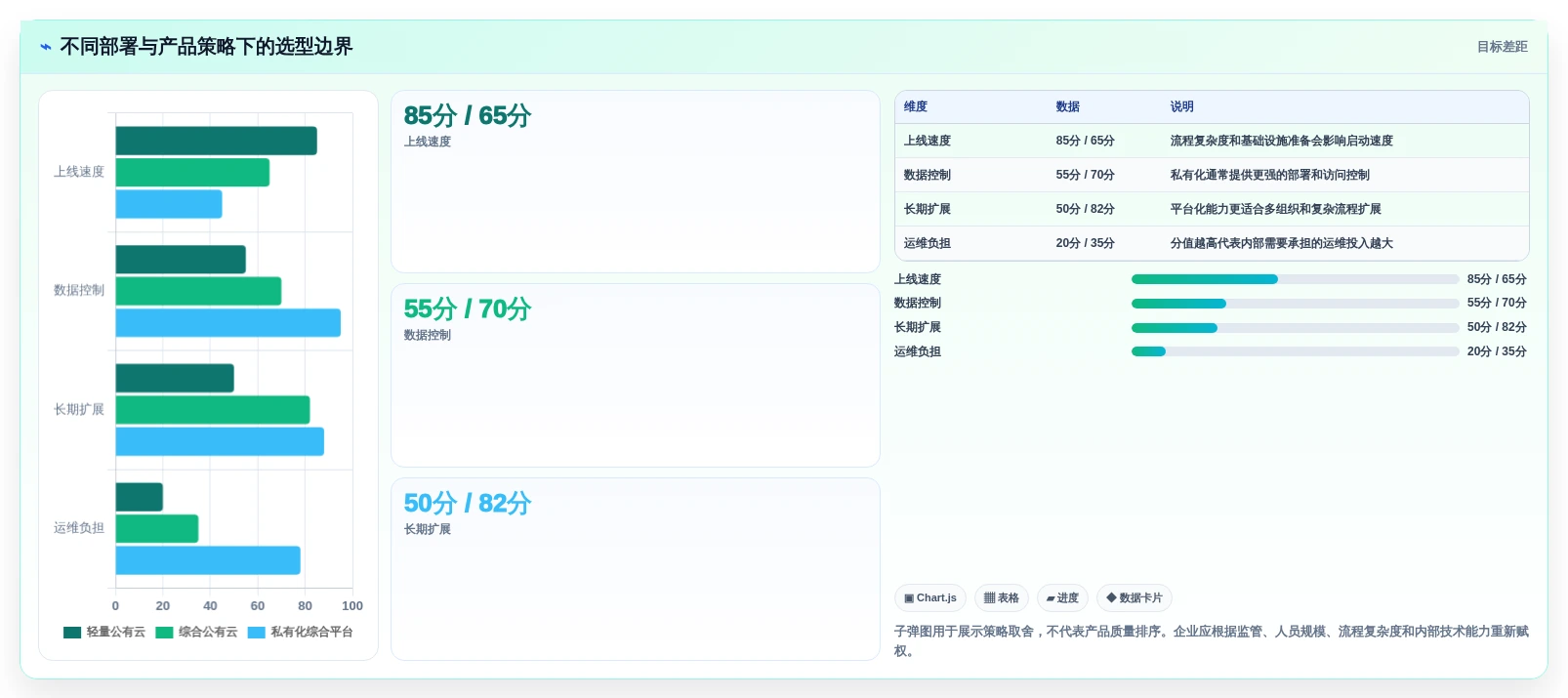Click the light blue 数据控制 chart bar
Viewport: 1568px width, 698px height.
228,323
